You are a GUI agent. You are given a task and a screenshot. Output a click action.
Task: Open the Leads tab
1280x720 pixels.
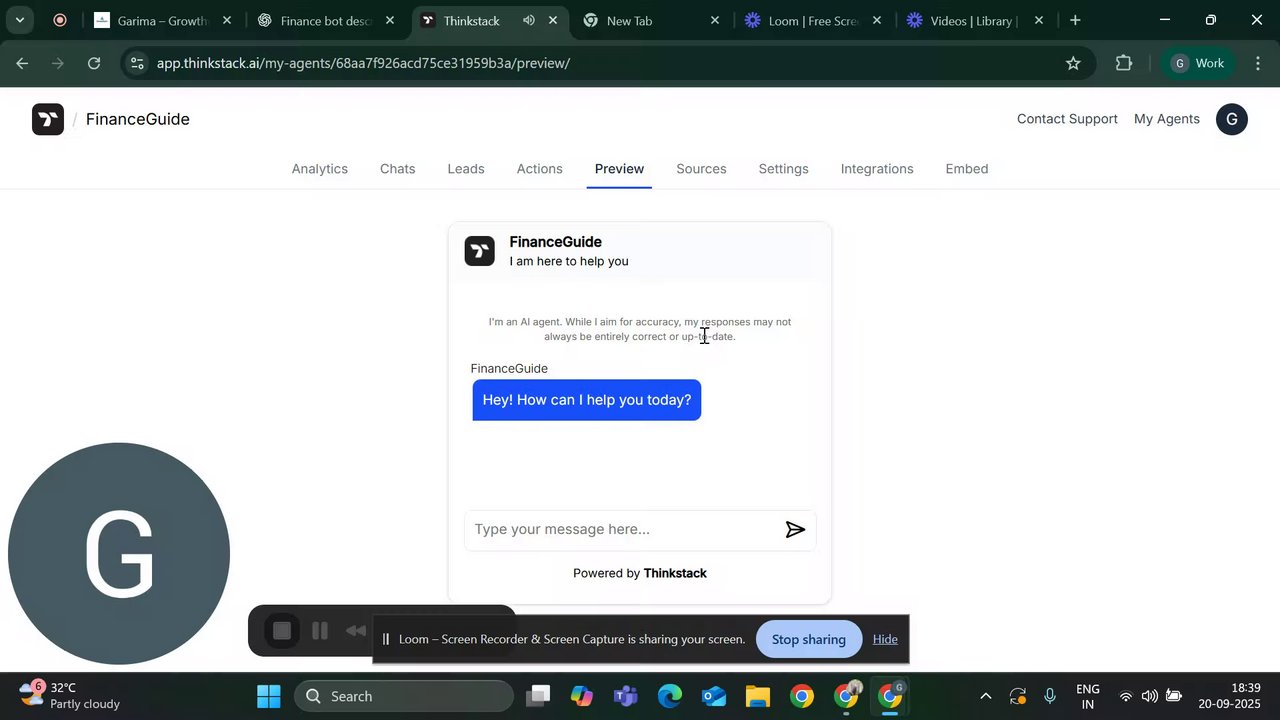[466, 169]
